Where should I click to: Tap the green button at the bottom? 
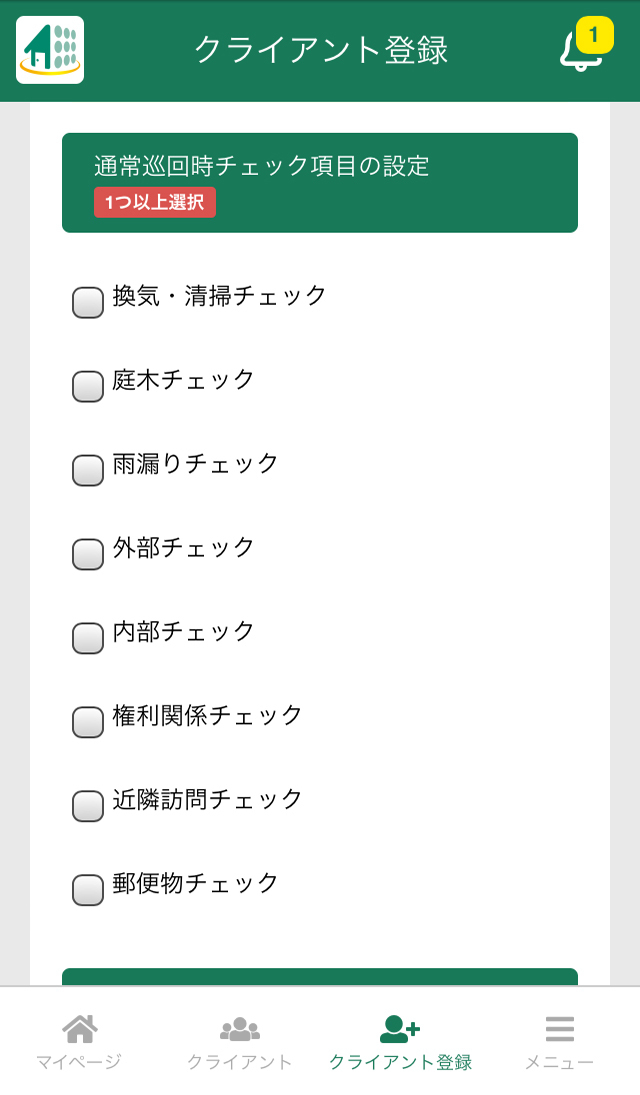(x=320, y=975)
